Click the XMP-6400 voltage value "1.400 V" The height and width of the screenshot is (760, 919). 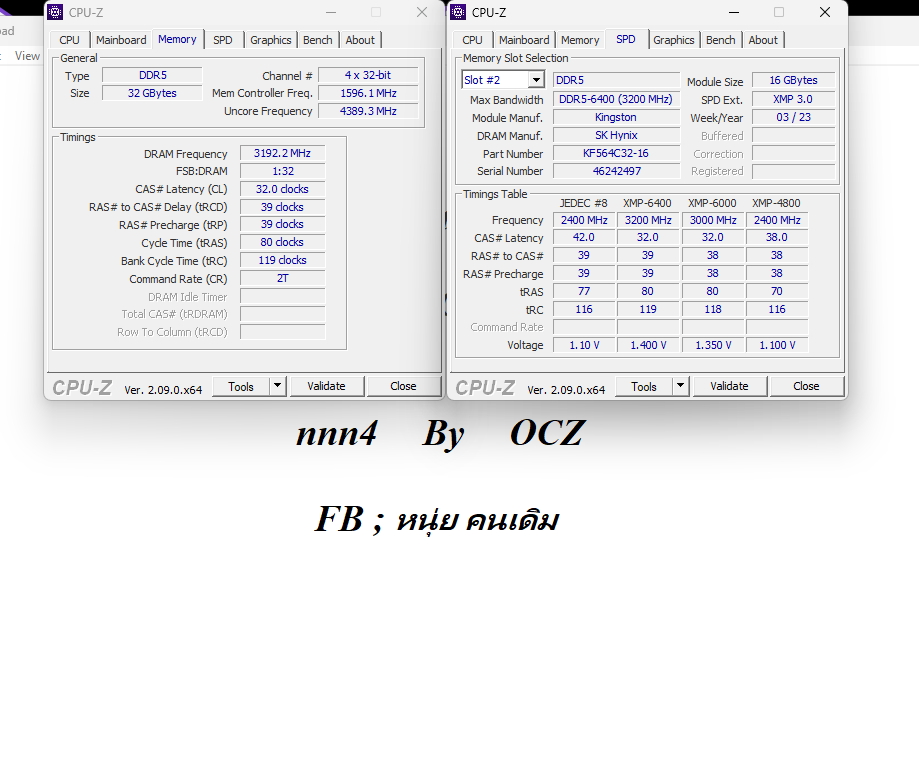point(648,345)
